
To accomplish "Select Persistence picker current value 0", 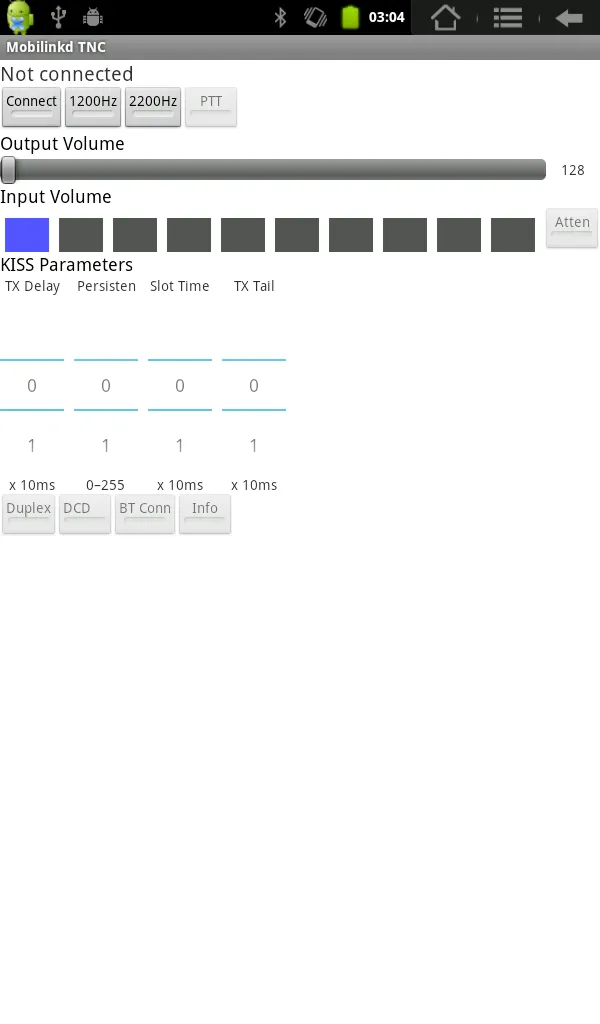I will 106,385.
